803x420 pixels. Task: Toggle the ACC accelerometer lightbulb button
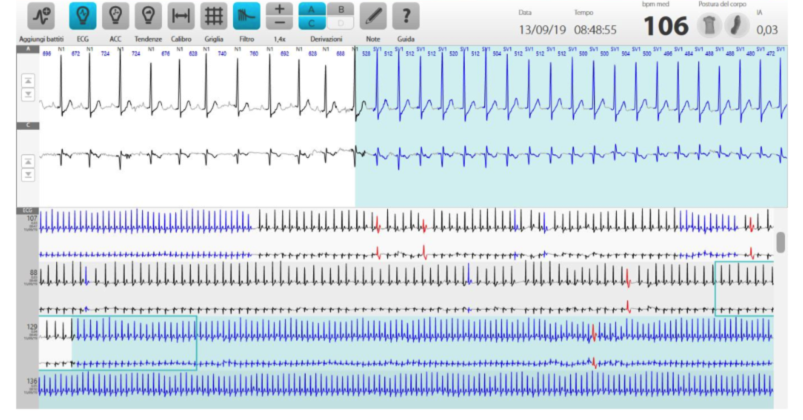pos(115,16)
